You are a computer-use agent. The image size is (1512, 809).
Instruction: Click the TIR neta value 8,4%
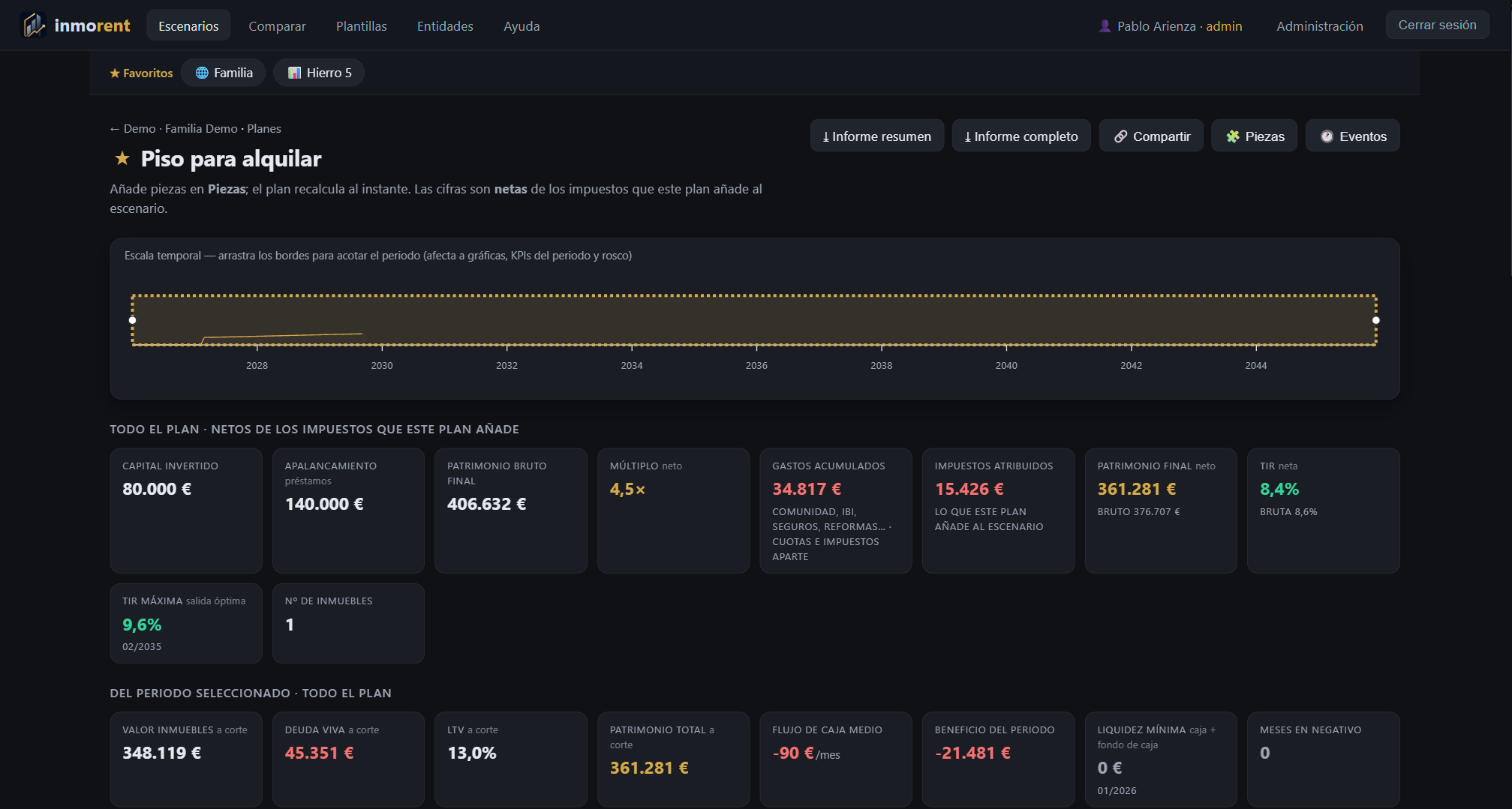pyautogui.click(x=1279, y=490)
